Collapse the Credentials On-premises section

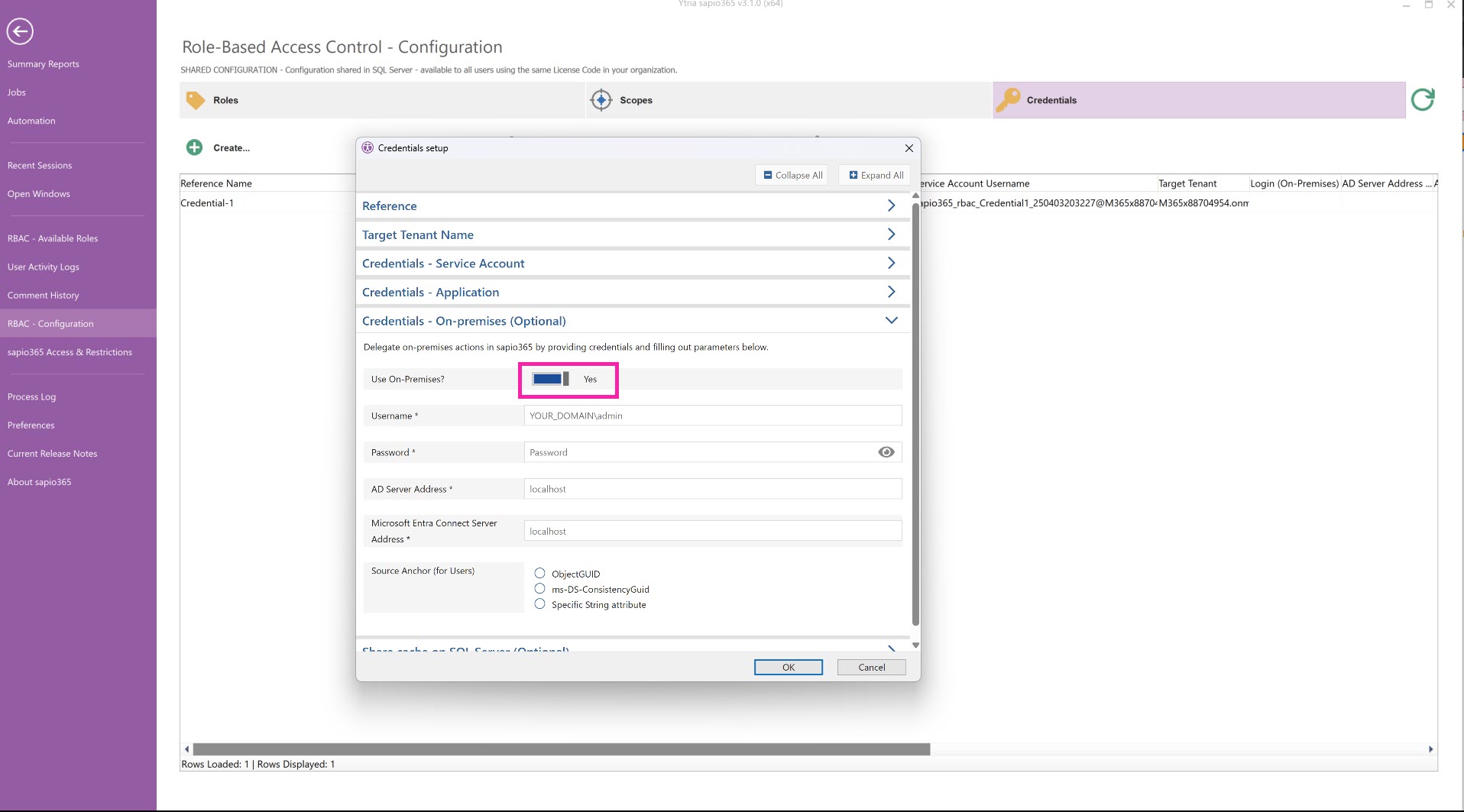(891, 321)
